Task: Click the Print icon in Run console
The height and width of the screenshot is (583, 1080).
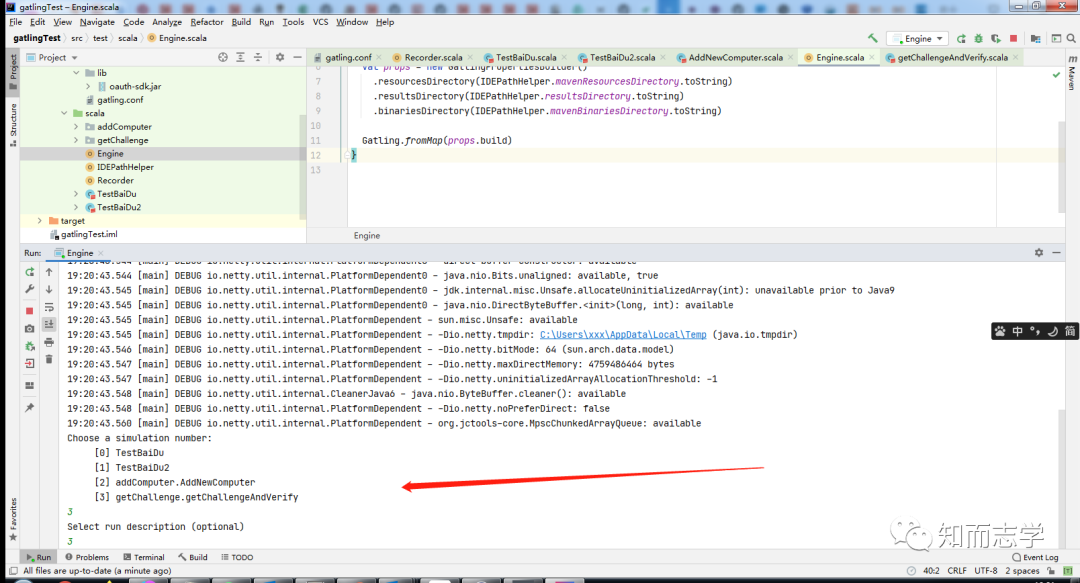Action: coord(49,342)
